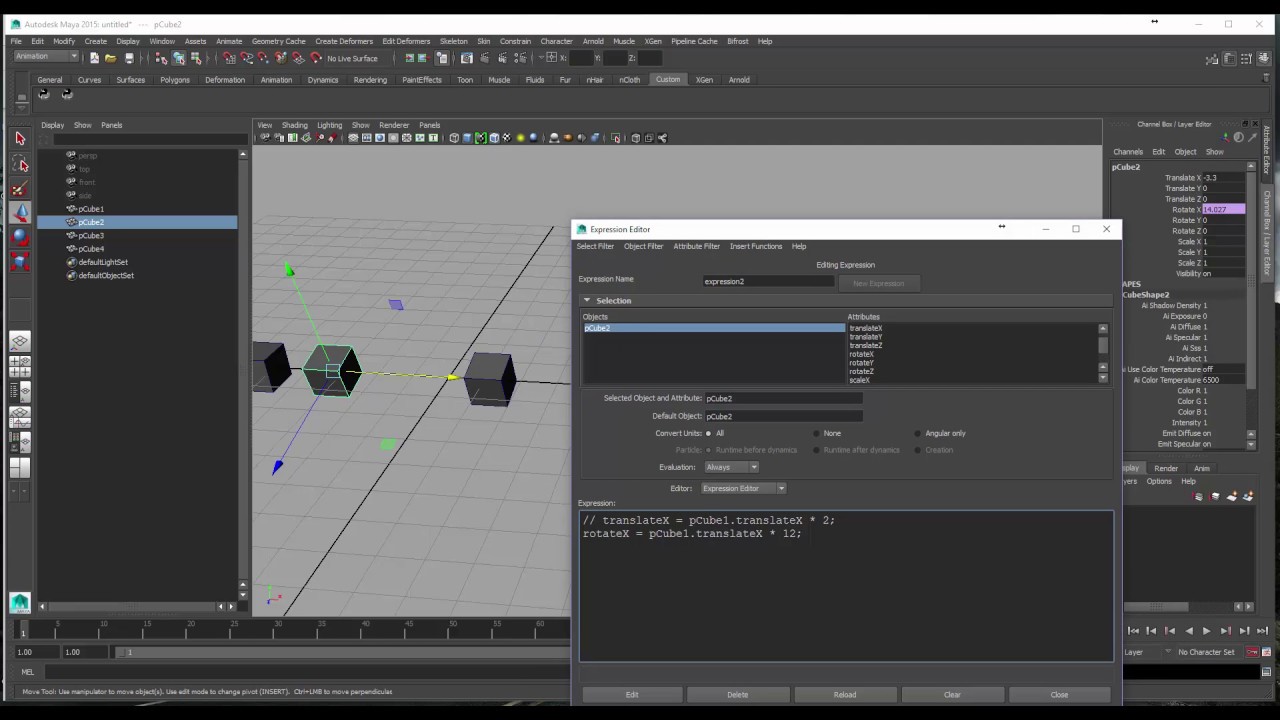This screenshot has width=1280, height=720.
Task: Toggle snap to curves magnet icon
Action: click(247, 58)
